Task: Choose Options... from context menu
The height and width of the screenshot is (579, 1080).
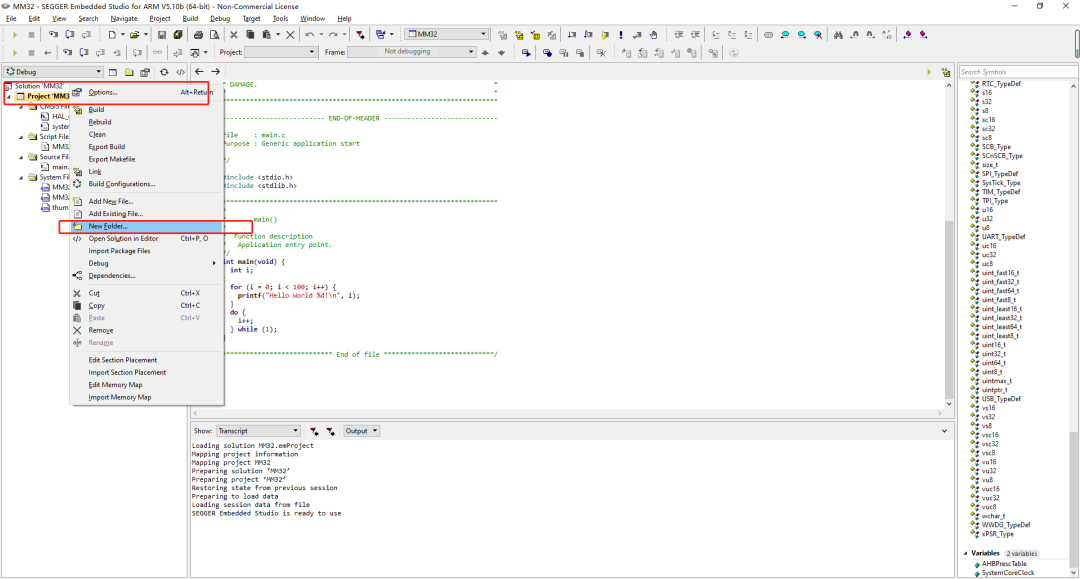Action: pyautogui.click(x=147, y=92)
